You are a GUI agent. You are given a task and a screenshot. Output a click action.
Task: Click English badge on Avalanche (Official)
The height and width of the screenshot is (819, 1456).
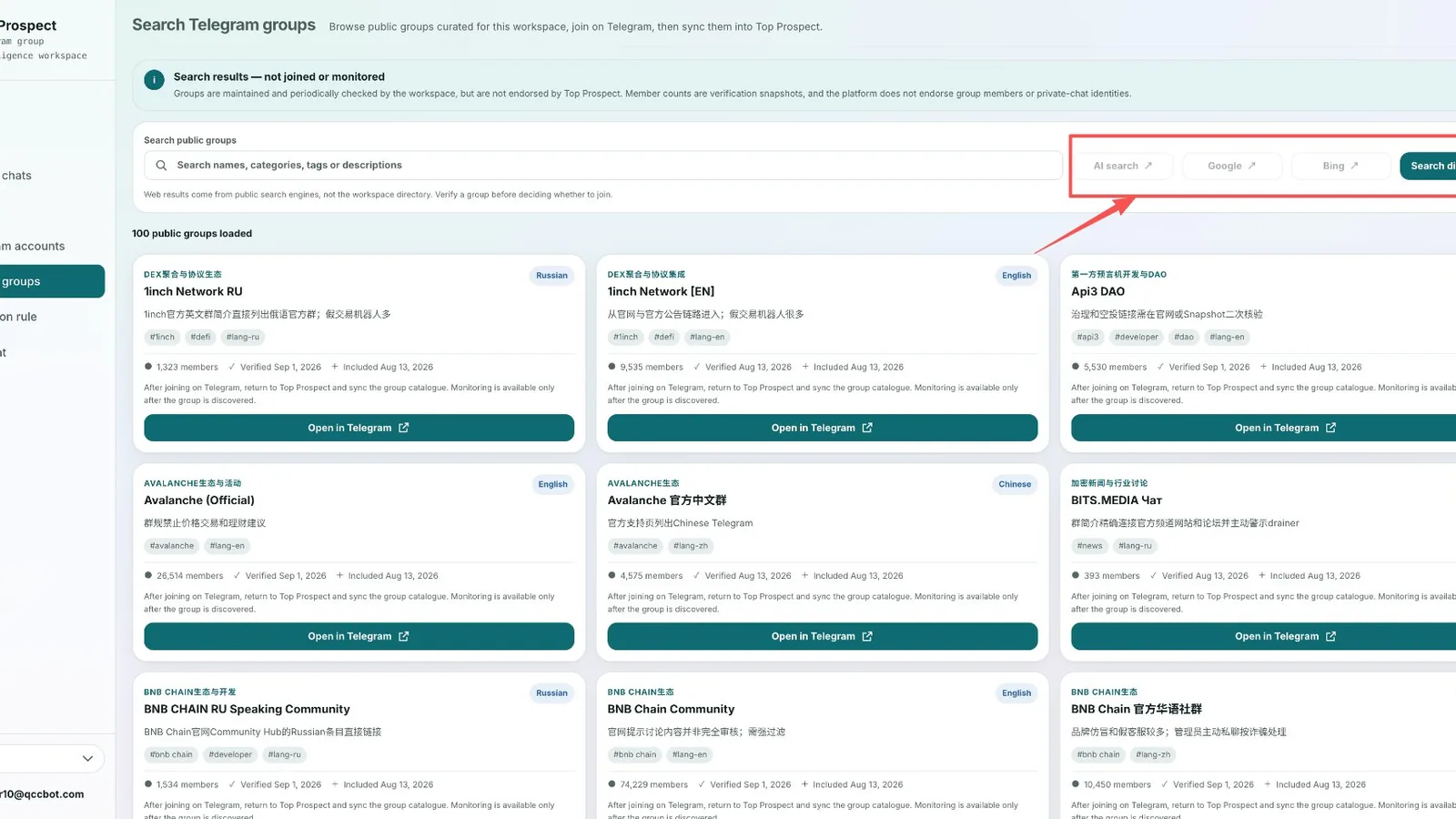(552, 484)
